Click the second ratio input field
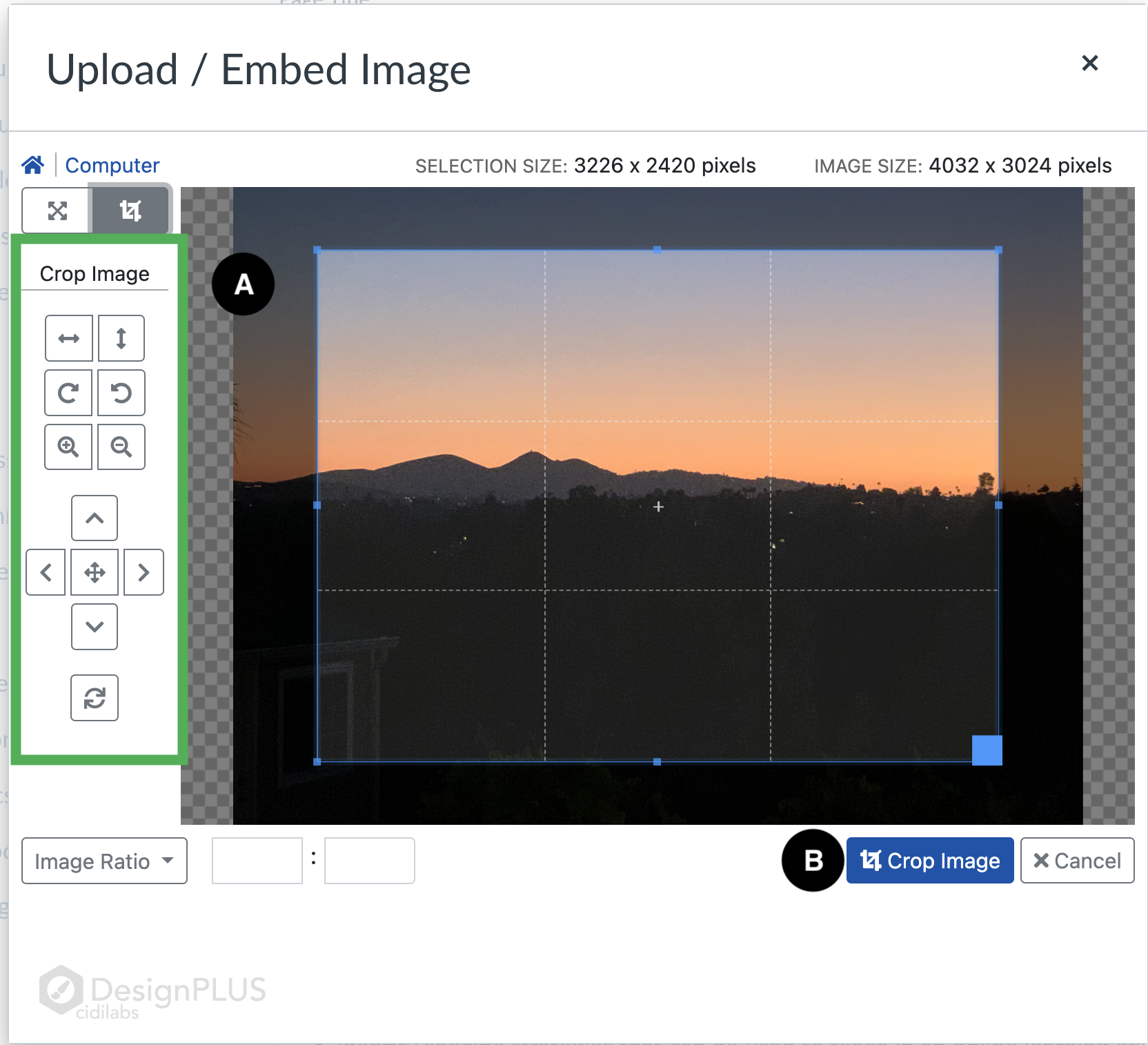Image resolution: width=1148 pixels, height=1045 pixels. 370,861
